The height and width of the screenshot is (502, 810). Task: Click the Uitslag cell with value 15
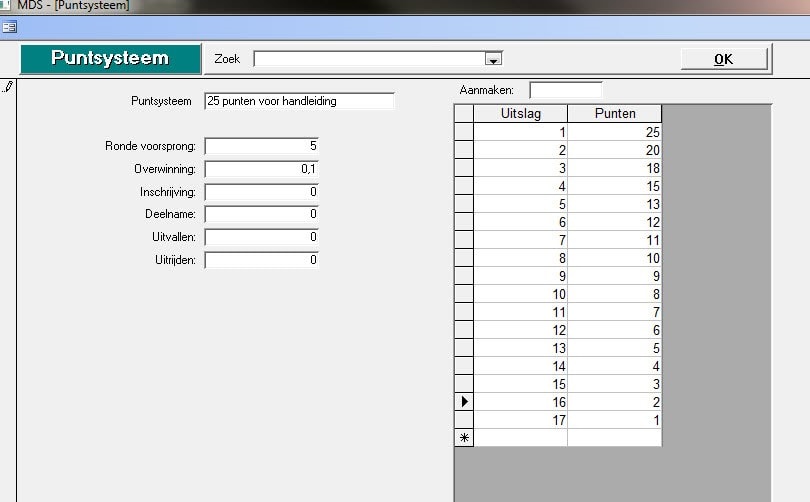click(521, 384)
